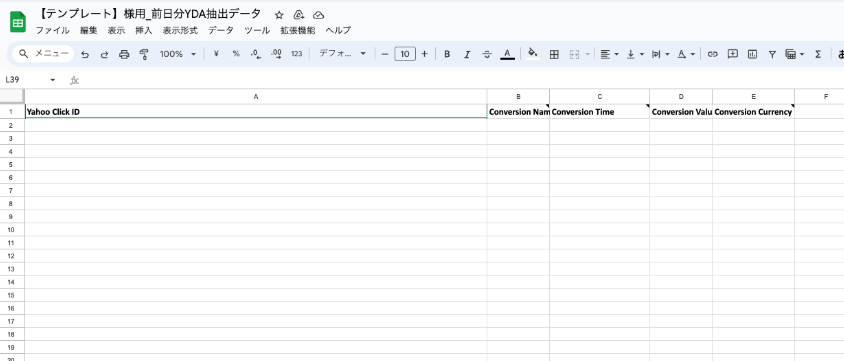
Task: Create a filter with funnel icon
Action: 772,54
